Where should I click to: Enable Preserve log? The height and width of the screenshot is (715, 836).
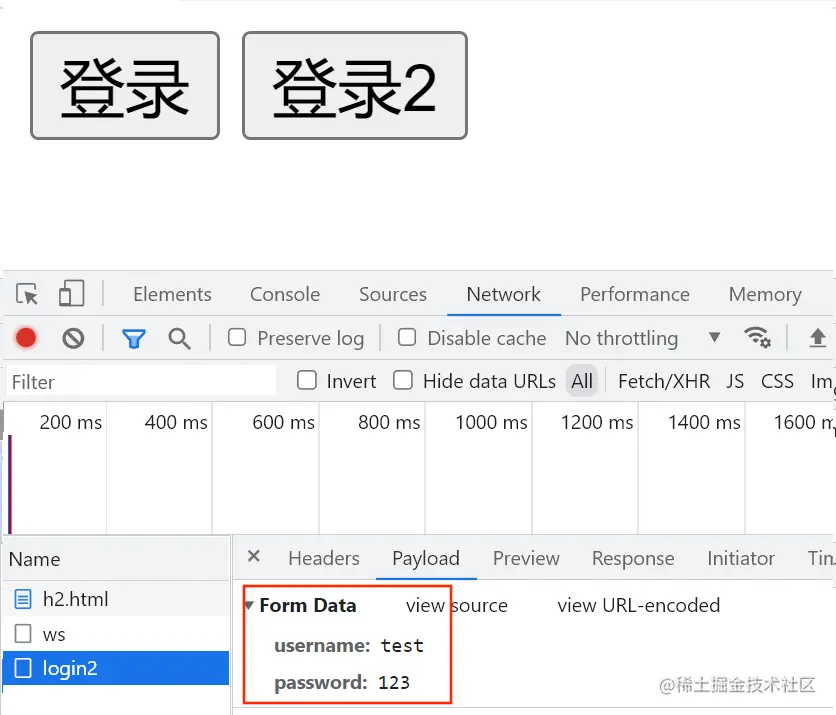point(237,338)
